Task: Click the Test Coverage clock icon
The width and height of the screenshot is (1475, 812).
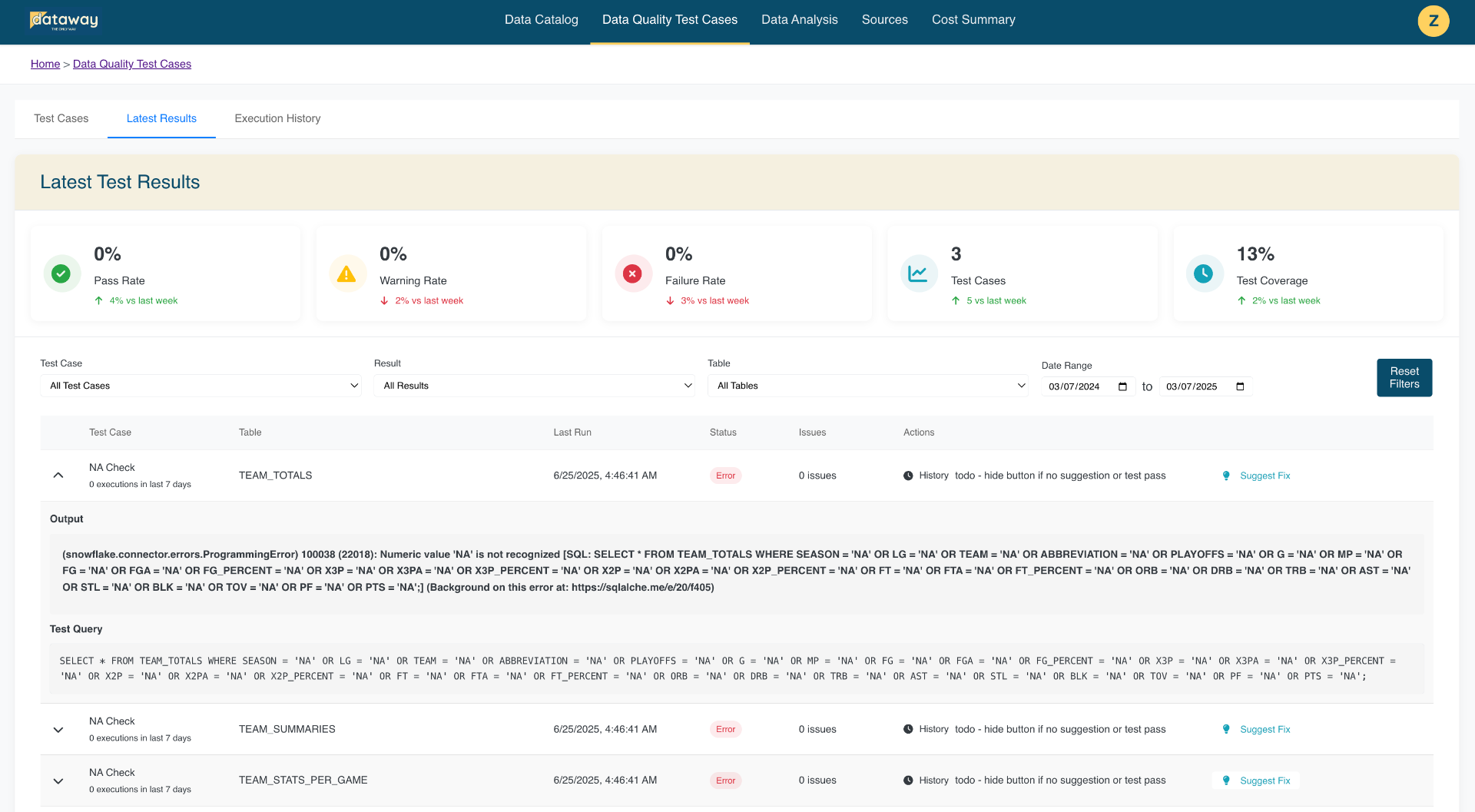Action: coord(1204,273)
